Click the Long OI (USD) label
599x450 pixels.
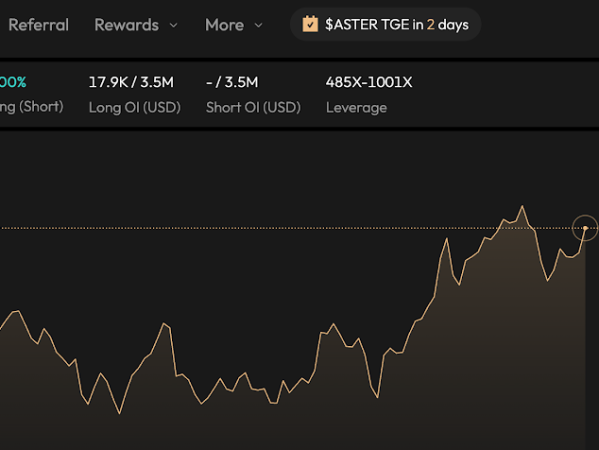coord(134,107)
